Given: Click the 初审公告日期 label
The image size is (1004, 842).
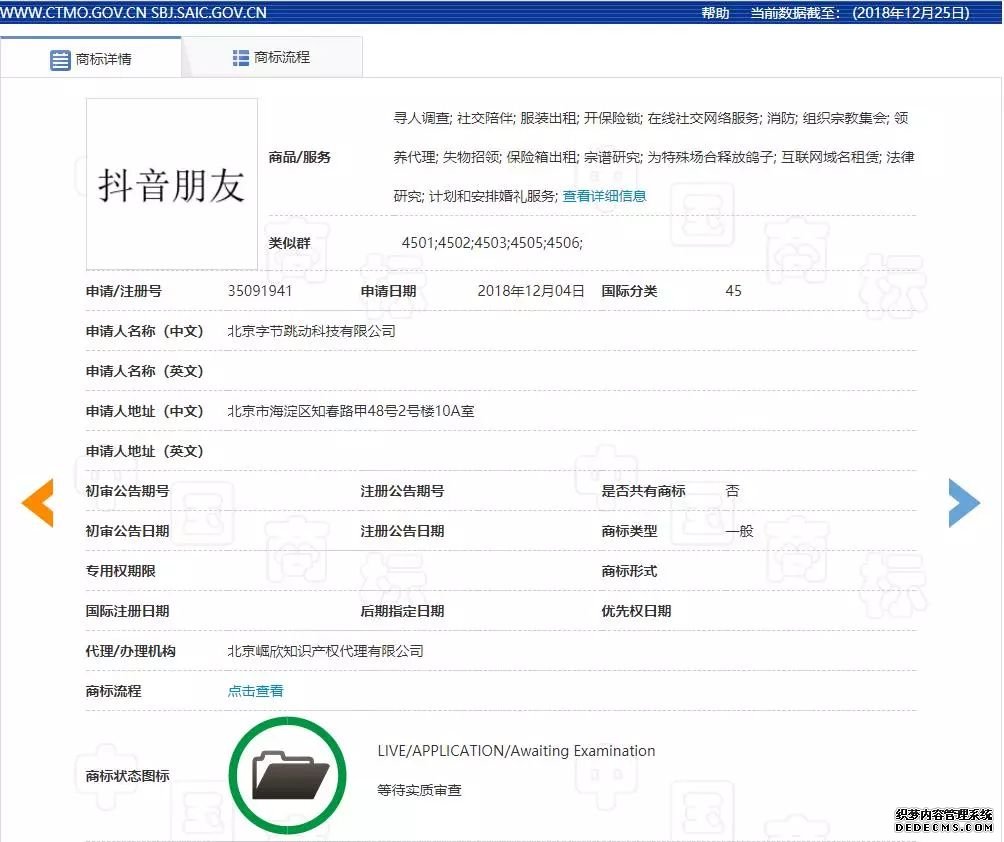Looking at the screenshot, I should pos(127,531).
